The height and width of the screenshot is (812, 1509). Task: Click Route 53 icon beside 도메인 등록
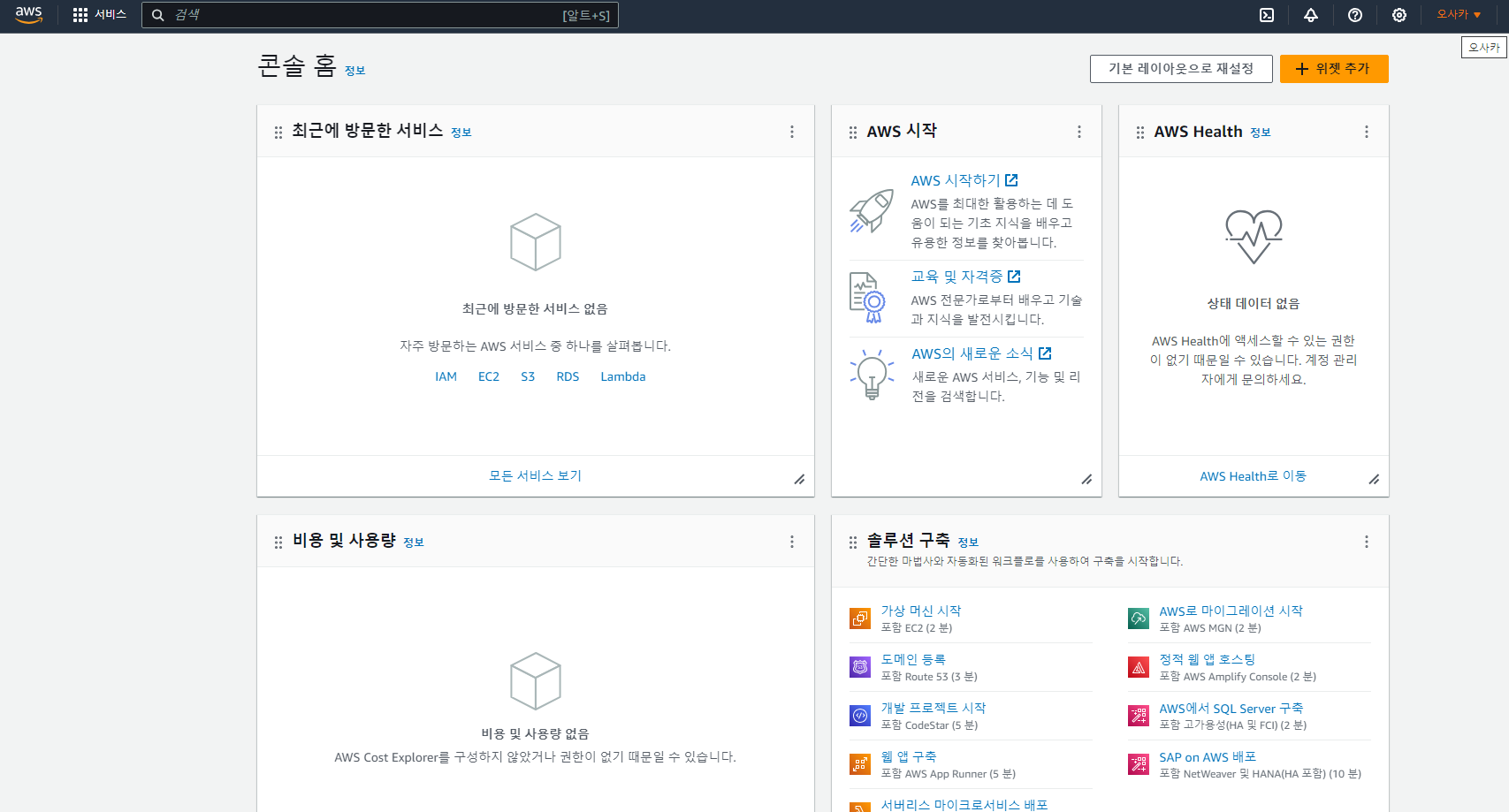[860, 667]
